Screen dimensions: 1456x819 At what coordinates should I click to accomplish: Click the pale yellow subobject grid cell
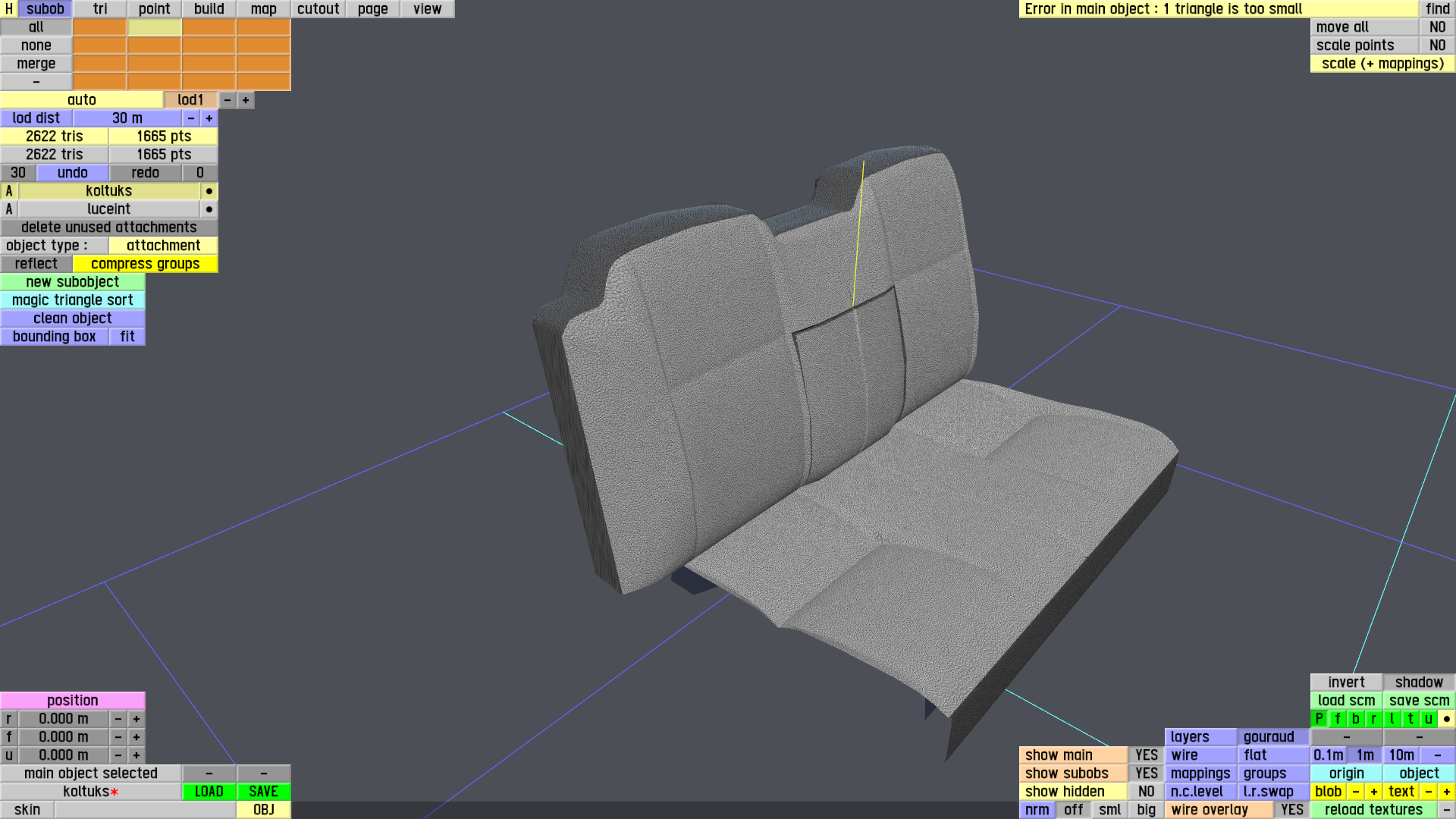[155, 27]
